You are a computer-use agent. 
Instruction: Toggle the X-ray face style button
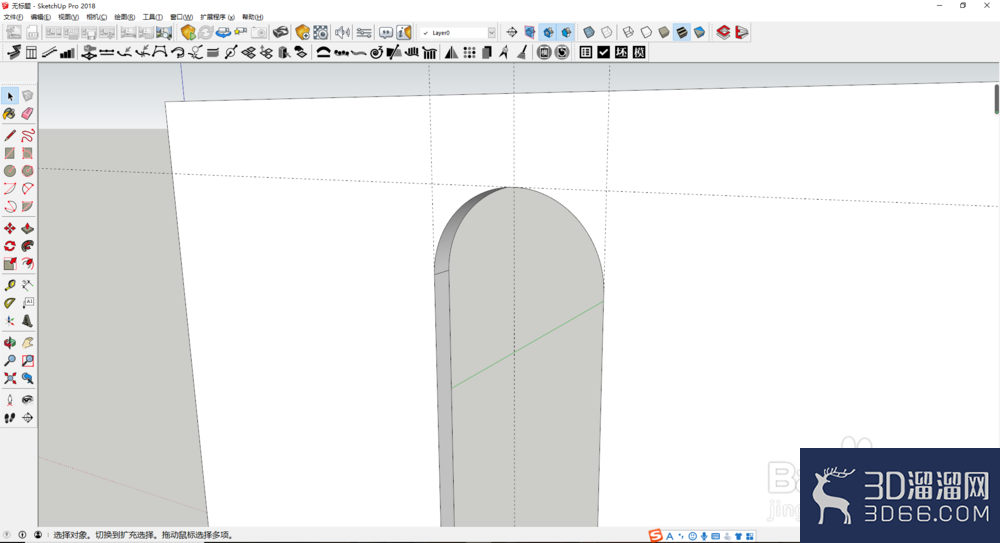pyautogui.click(x=589, y=32)
